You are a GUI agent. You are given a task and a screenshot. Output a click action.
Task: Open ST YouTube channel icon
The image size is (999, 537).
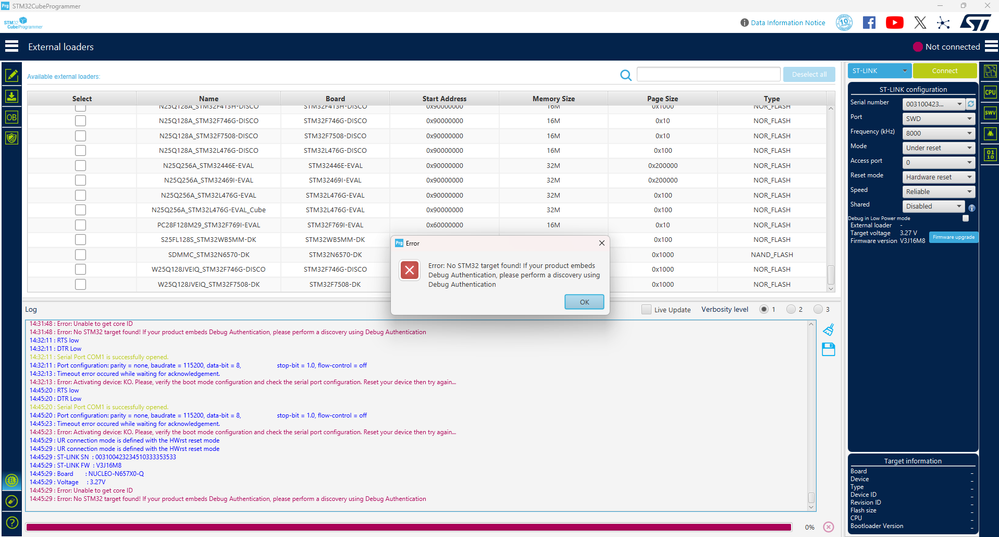[x=895, y=22]
